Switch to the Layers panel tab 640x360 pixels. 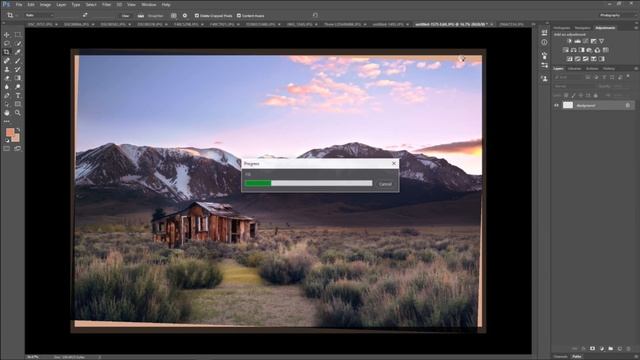tap(558, 68)
